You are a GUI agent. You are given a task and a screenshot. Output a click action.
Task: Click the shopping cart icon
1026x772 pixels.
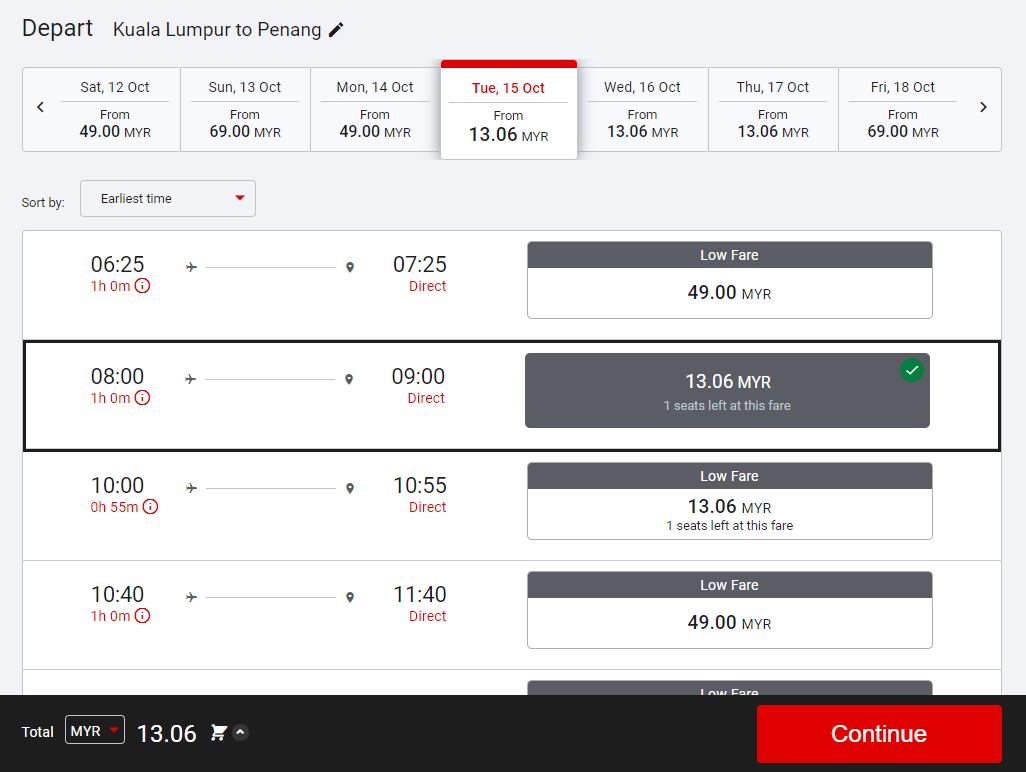(219, 733)
